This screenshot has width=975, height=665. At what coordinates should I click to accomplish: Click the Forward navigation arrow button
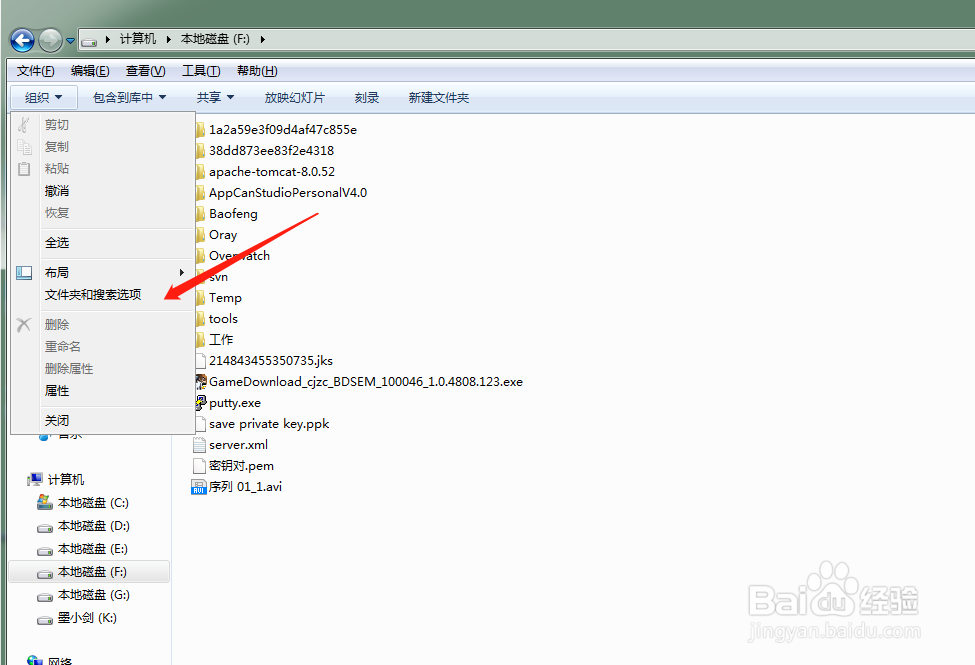tap(50, 41)
